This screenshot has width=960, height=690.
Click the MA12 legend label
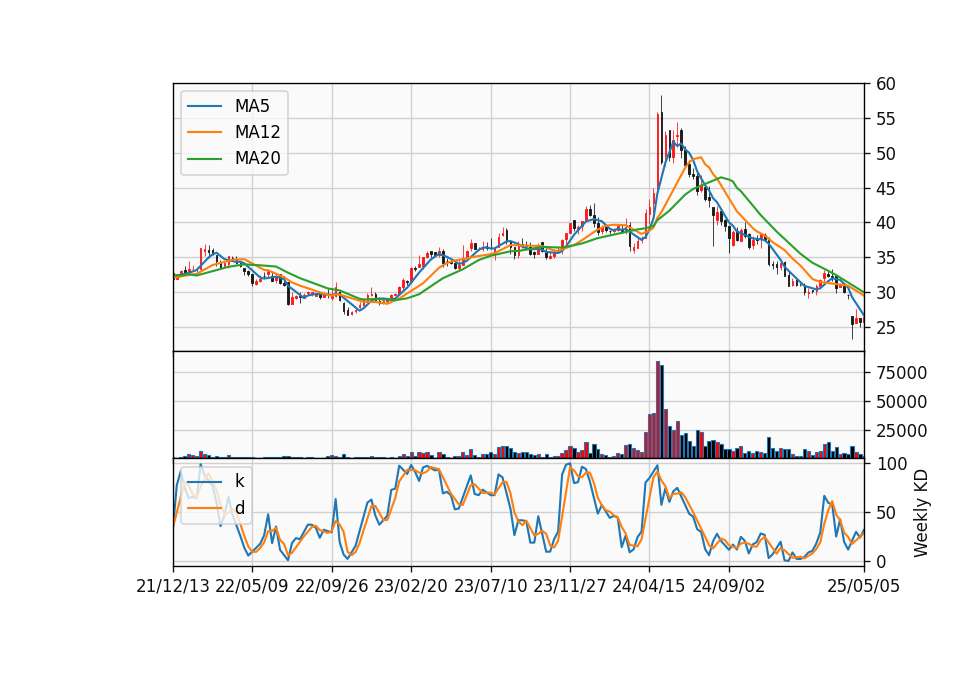click(257, 132)
